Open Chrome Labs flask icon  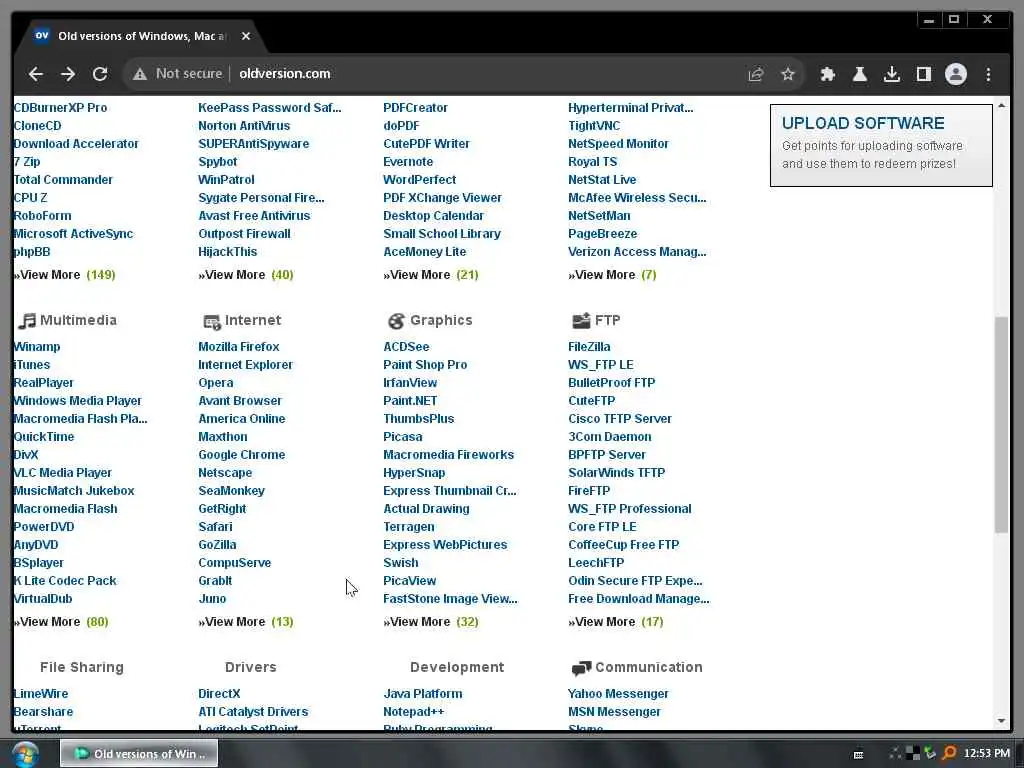pos(859,74)
